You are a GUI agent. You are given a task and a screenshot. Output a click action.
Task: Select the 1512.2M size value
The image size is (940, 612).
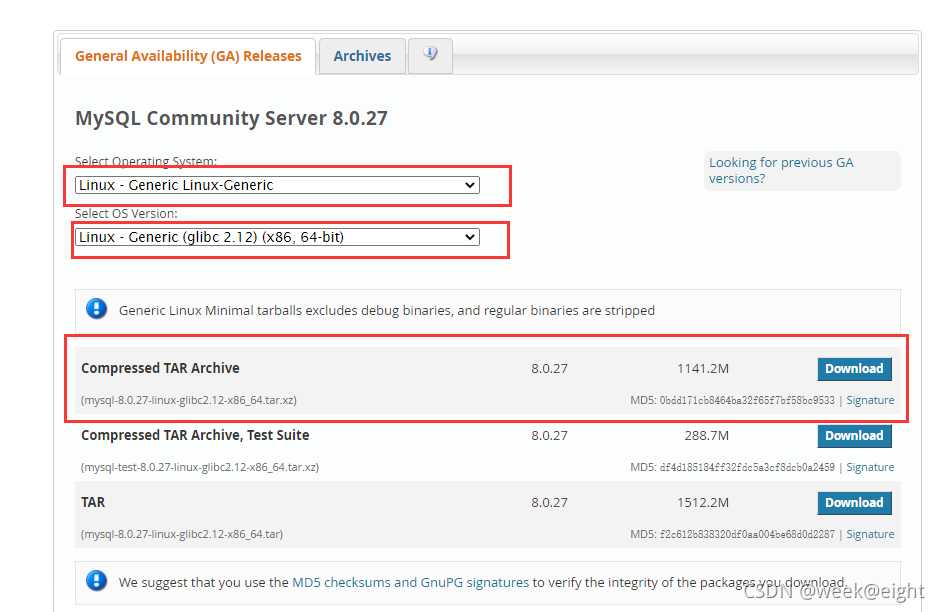[x=703, y=503]
